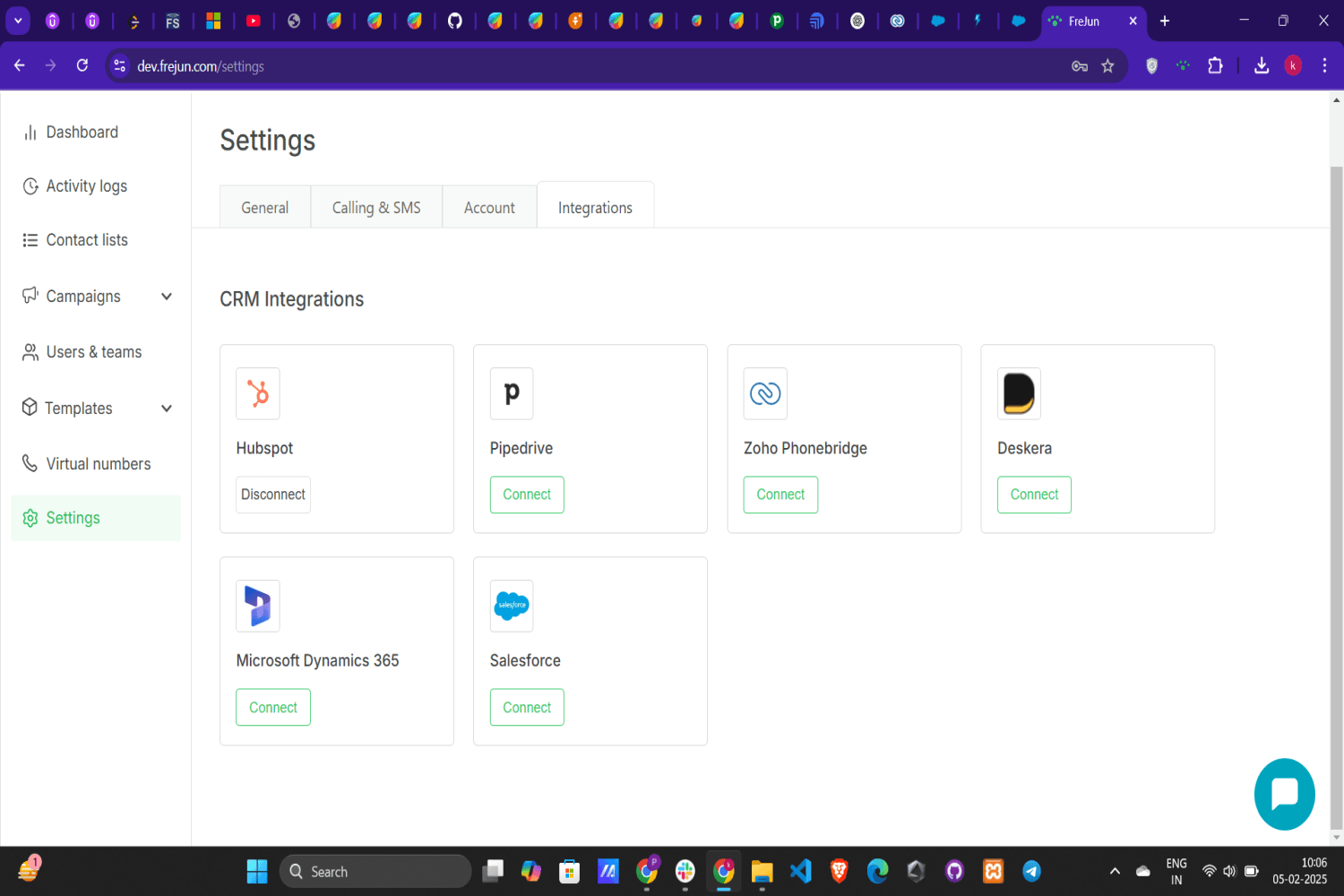Image resolution: width=1344 pixels, height=896 pixels.
Task: Click the Pipedrive logo icon
Action: click(512, 393)
